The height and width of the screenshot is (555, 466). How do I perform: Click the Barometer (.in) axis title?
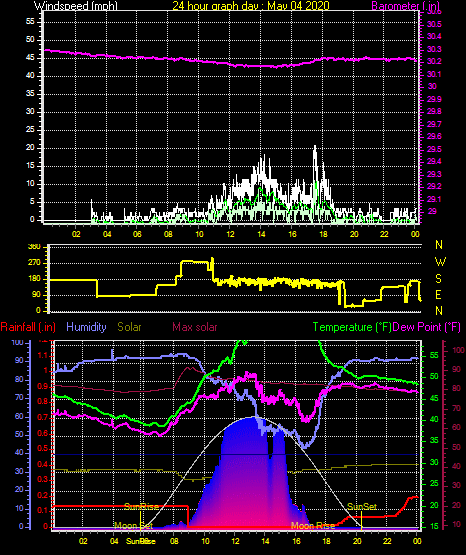click(405, 5)
